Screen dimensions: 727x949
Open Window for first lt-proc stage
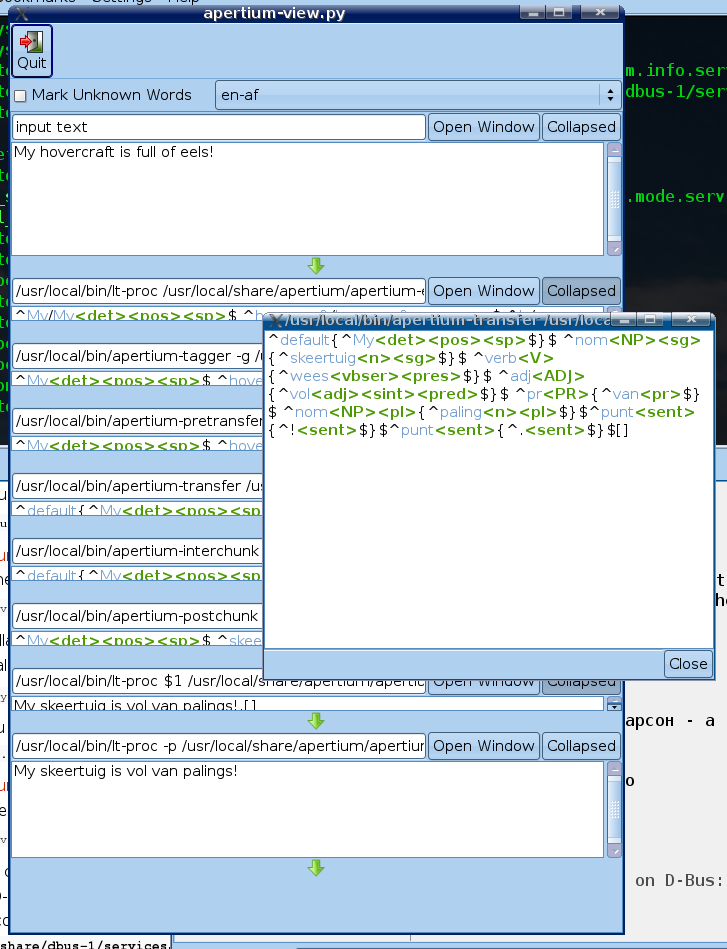pos(484,291)
